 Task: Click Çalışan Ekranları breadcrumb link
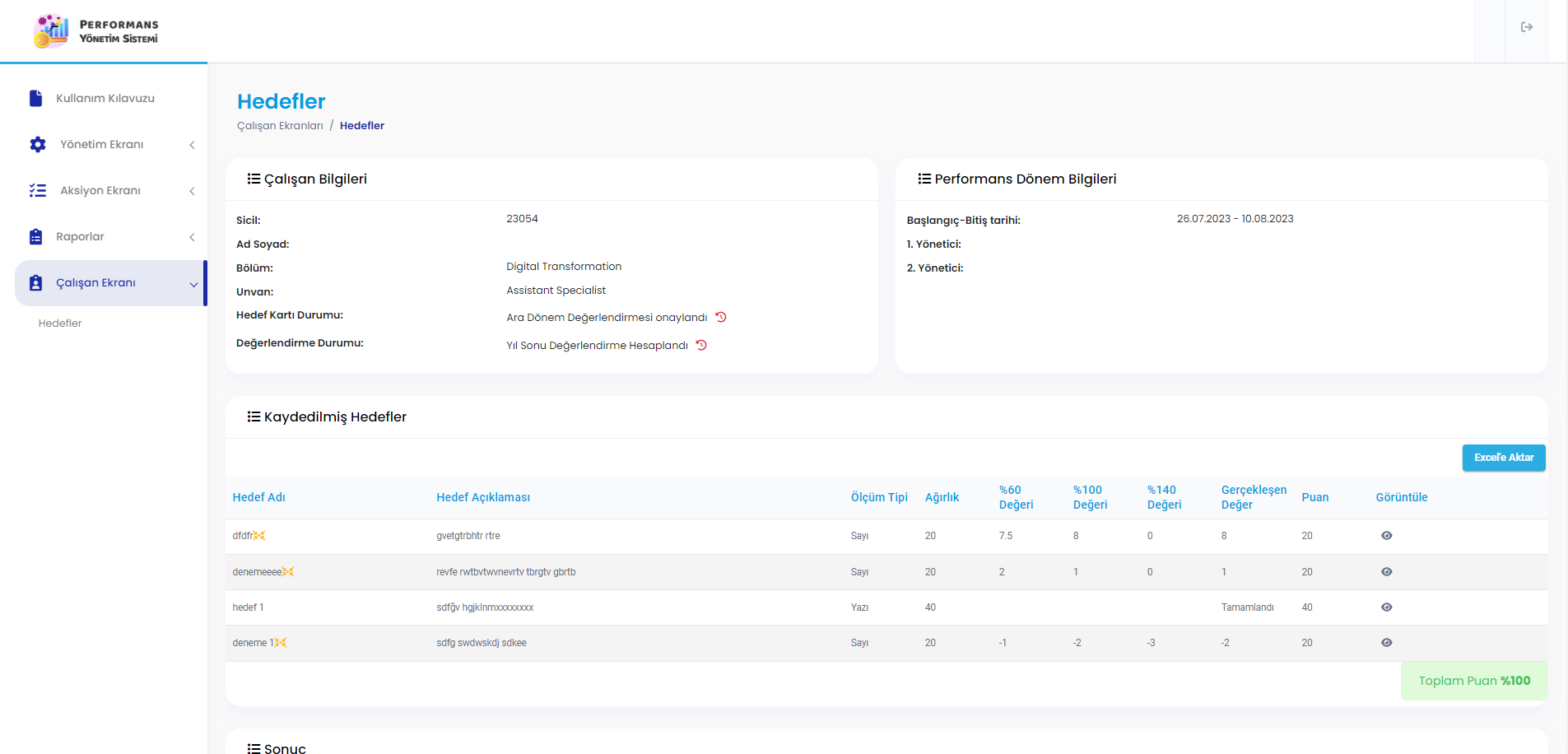click(280, 125)
